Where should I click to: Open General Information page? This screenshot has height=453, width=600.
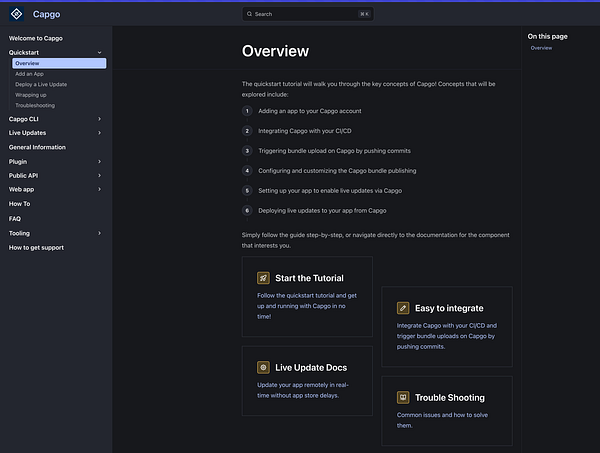click(x=37, y=147)
